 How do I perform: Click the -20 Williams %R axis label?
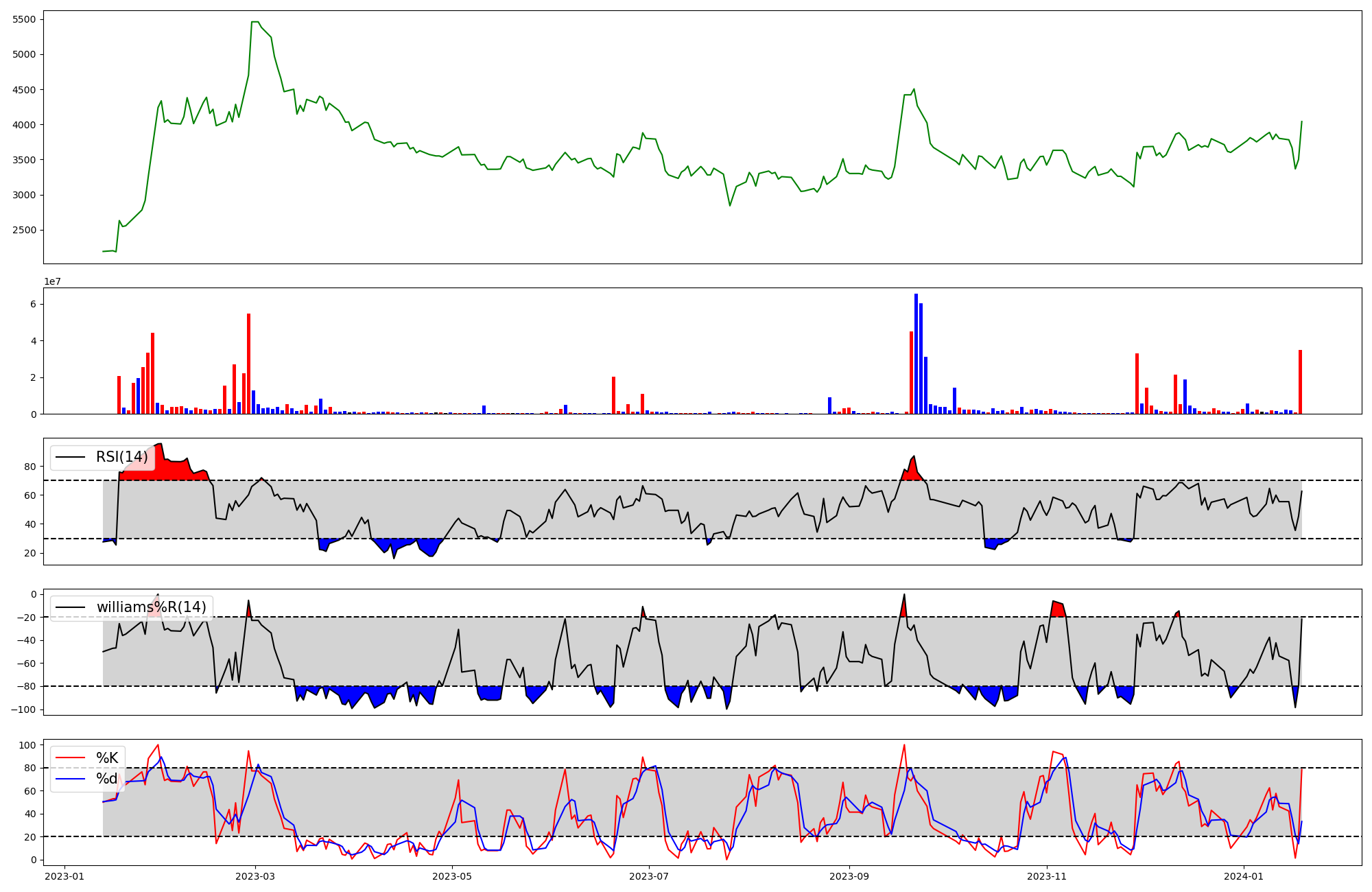[25, 618]
